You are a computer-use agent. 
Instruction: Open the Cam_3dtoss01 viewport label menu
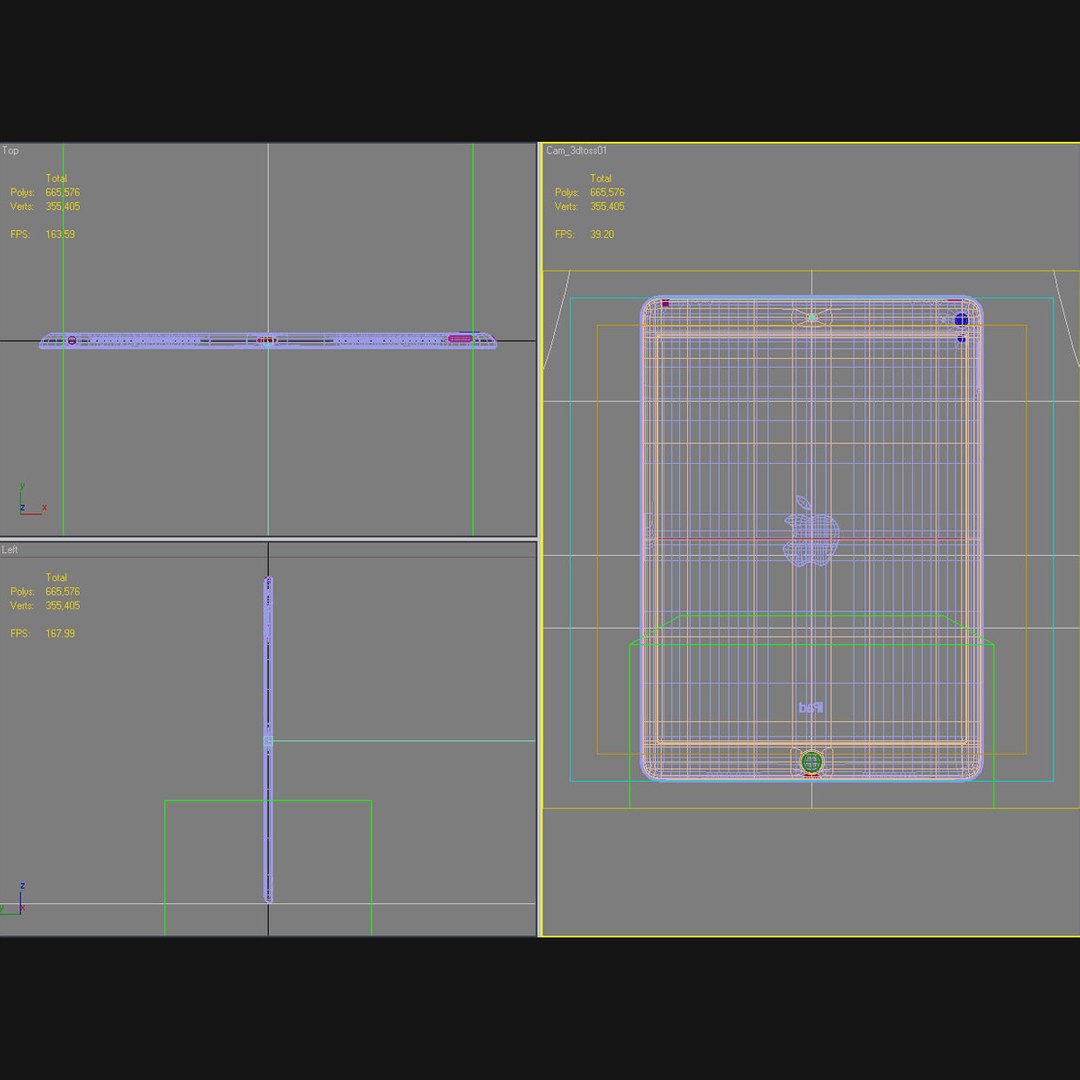click(x=576, y=150)
